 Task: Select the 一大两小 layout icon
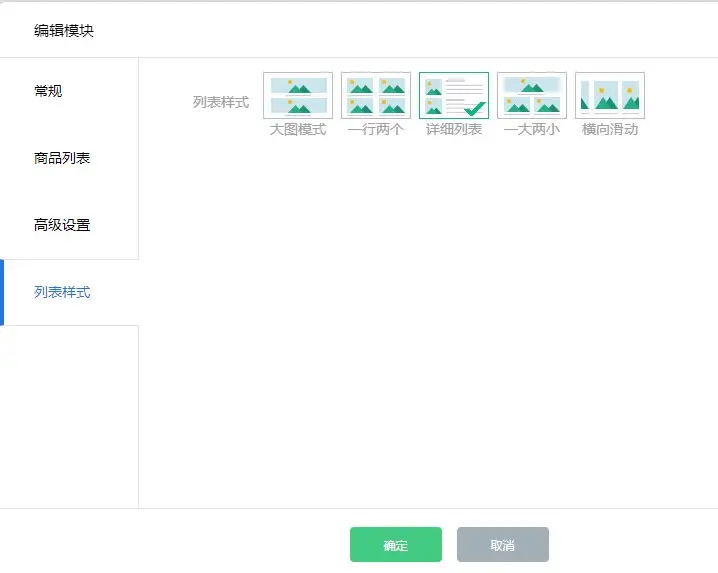[x=532, y=95]
